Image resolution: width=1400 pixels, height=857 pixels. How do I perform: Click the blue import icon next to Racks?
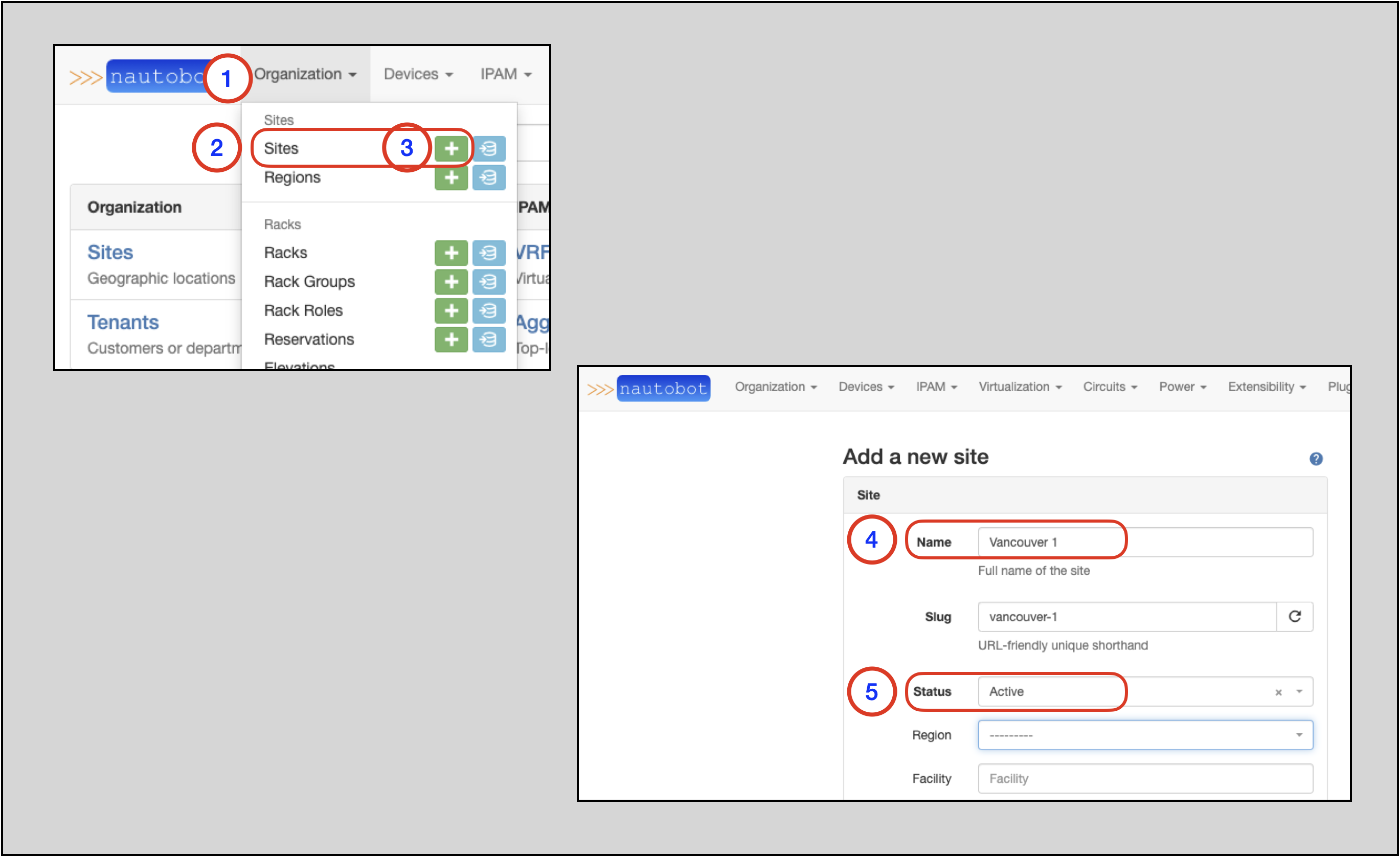tap(489, 253)
